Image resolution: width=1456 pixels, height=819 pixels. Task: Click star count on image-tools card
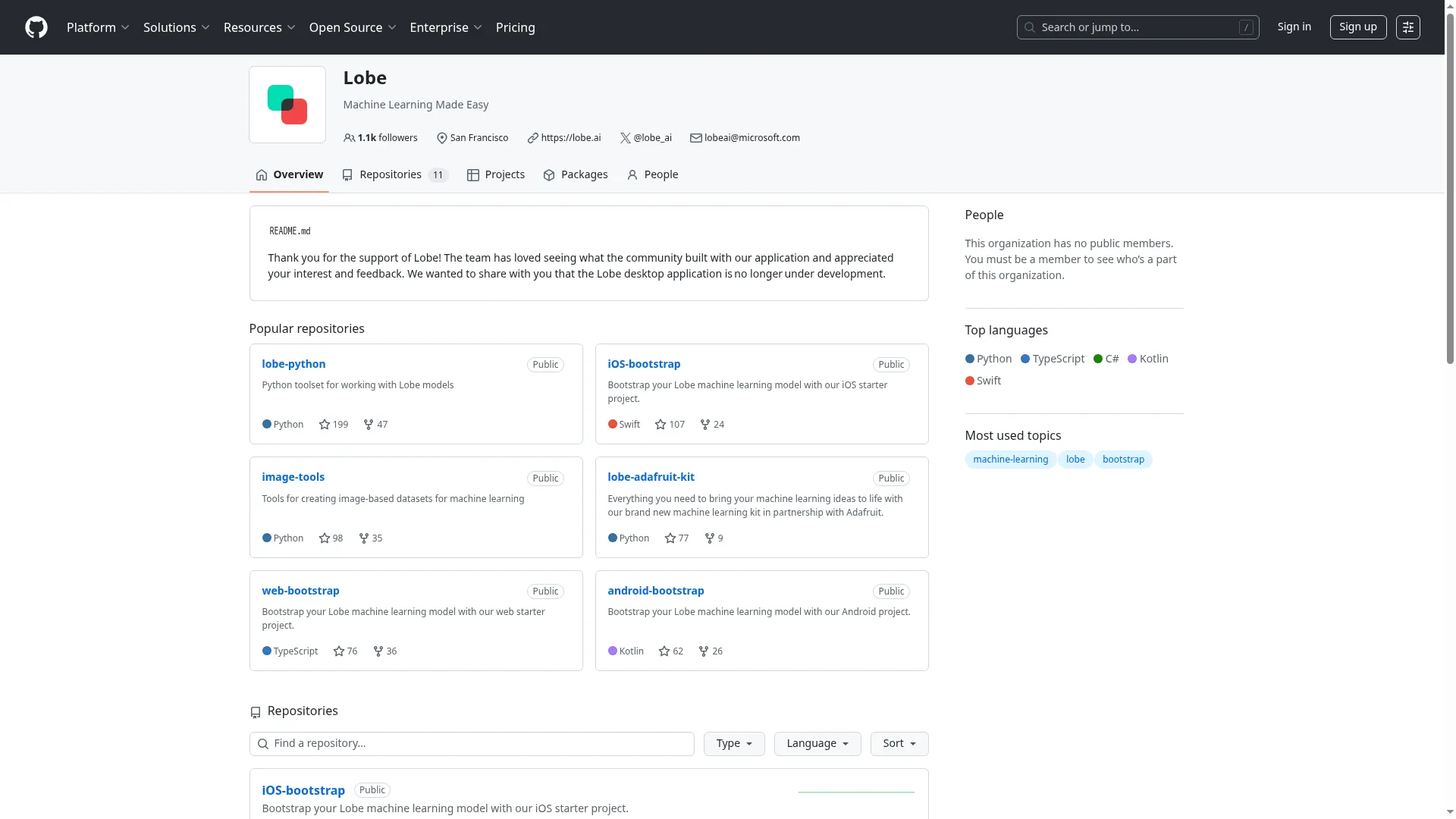337,538
